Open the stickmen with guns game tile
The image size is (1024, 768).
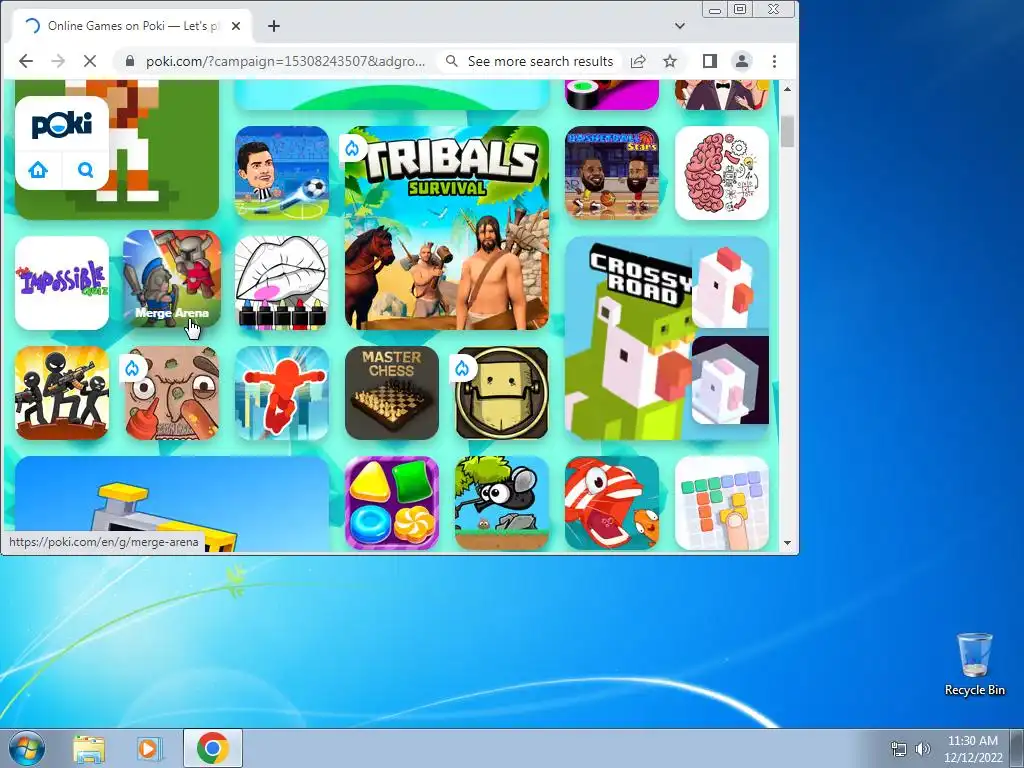coord(62,392)
